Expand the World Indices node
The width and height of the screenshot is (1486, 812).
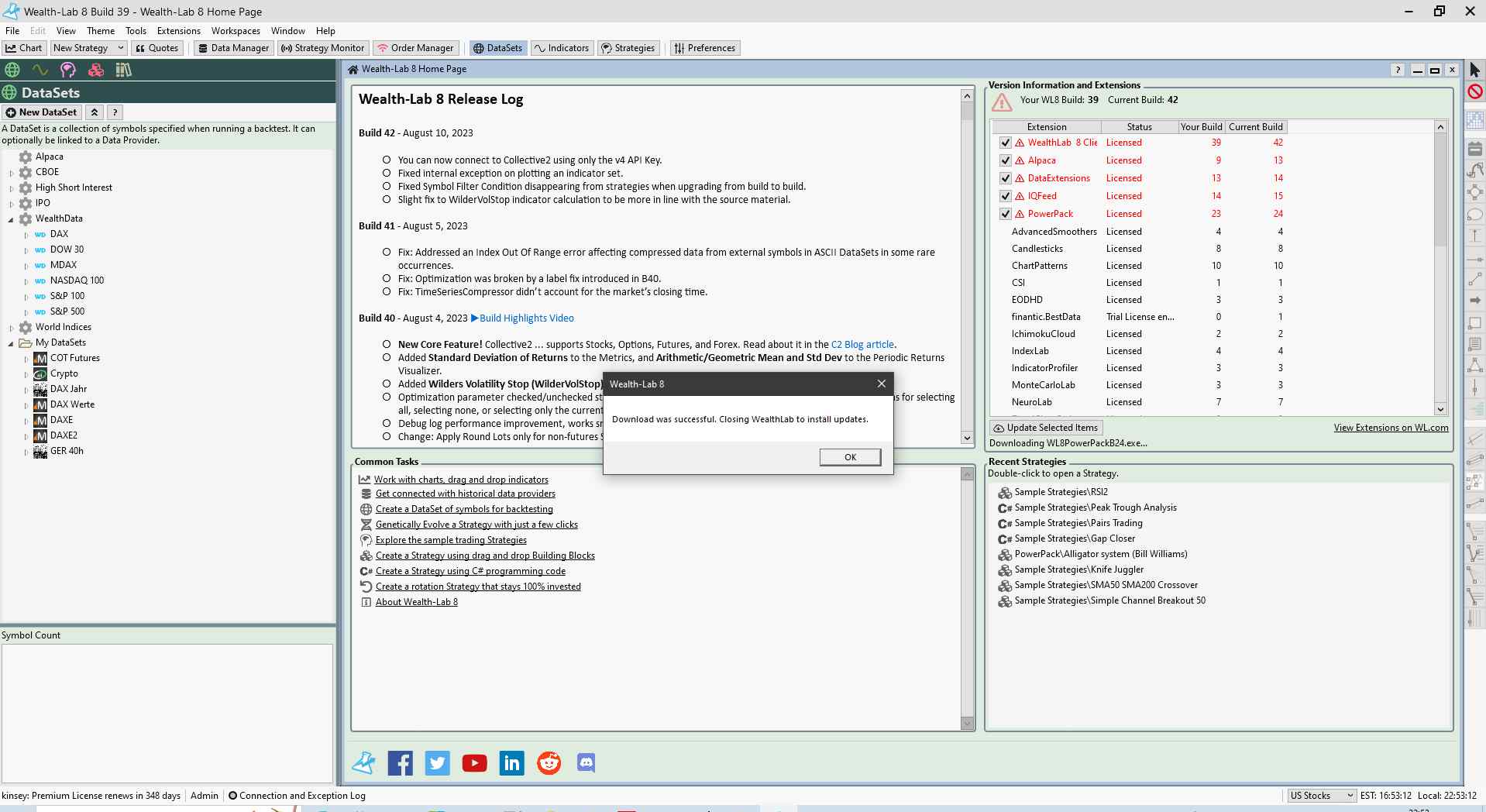pos(12,328)
